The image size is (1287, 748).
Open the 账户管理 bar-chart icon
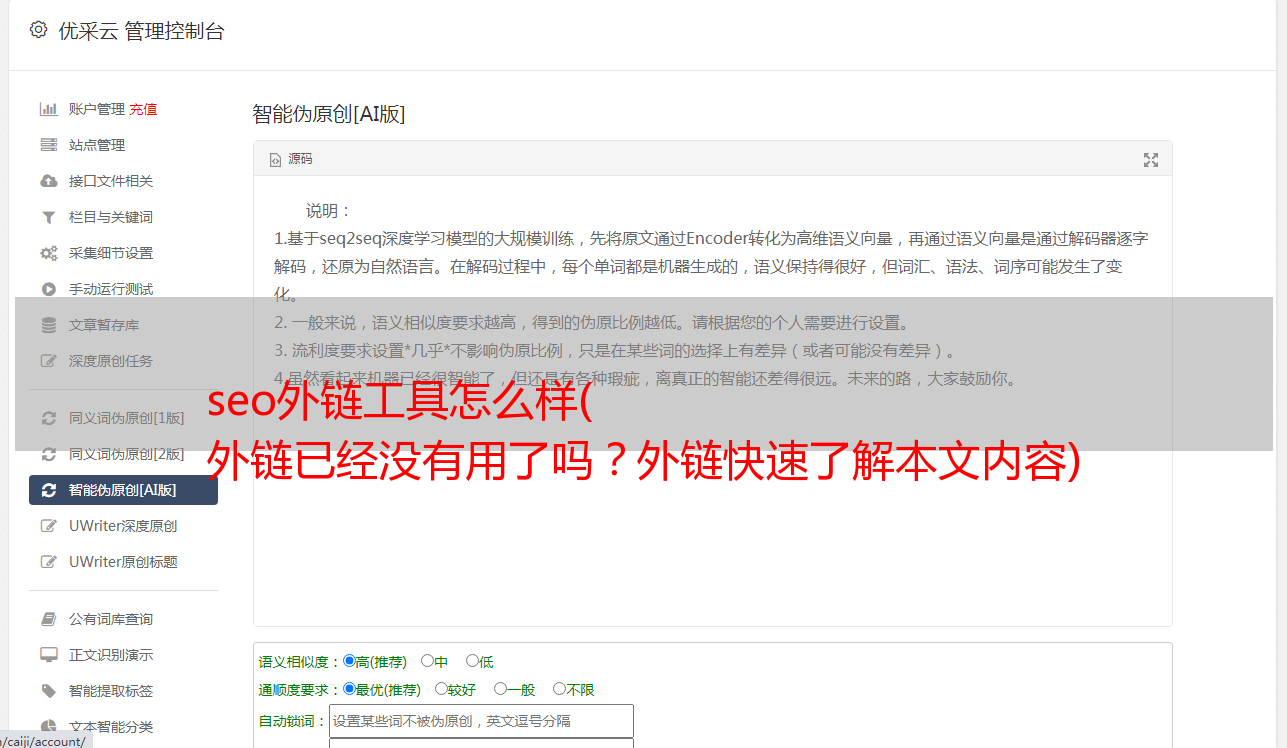[x=48, y=109]
